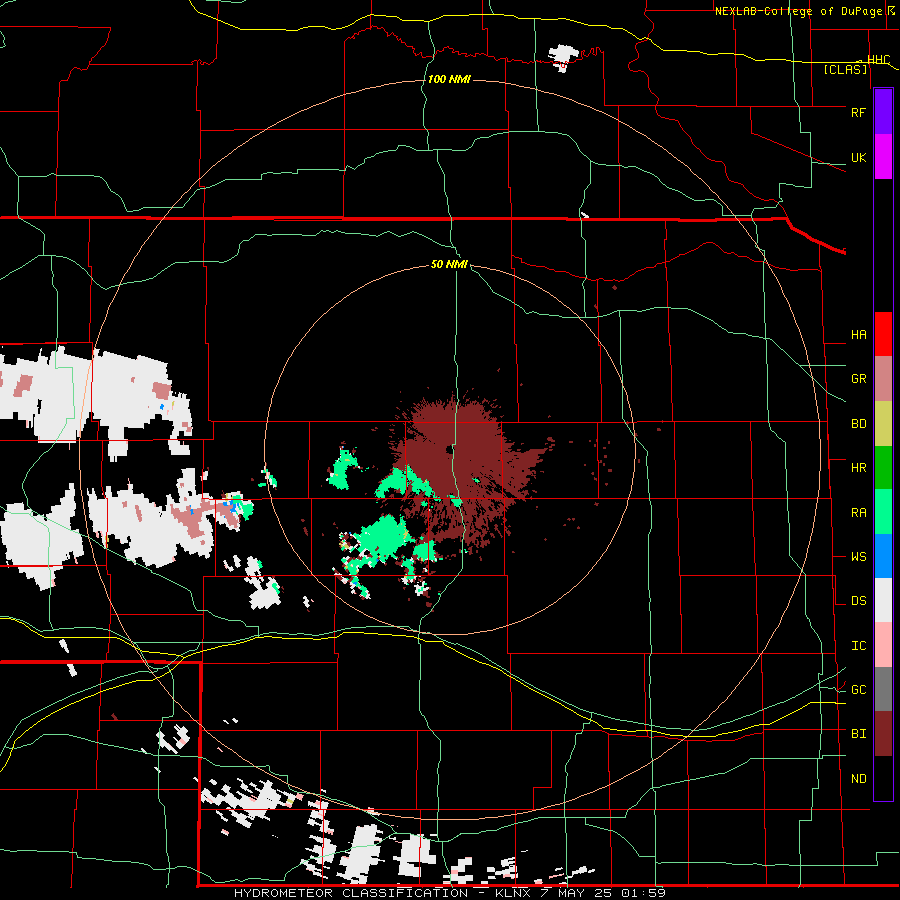Click the 100 NMI range ring label
The image size is (900, 900).
click(x=449, y=79)
